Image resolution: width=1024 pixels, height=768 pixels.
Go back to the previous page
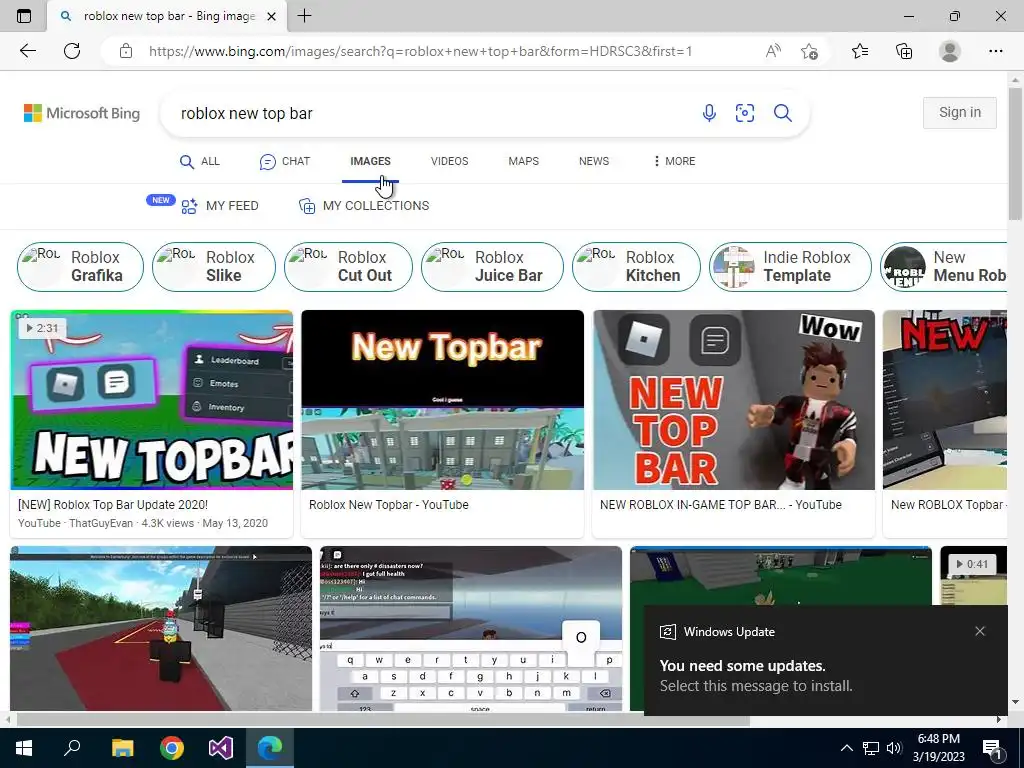27,51
